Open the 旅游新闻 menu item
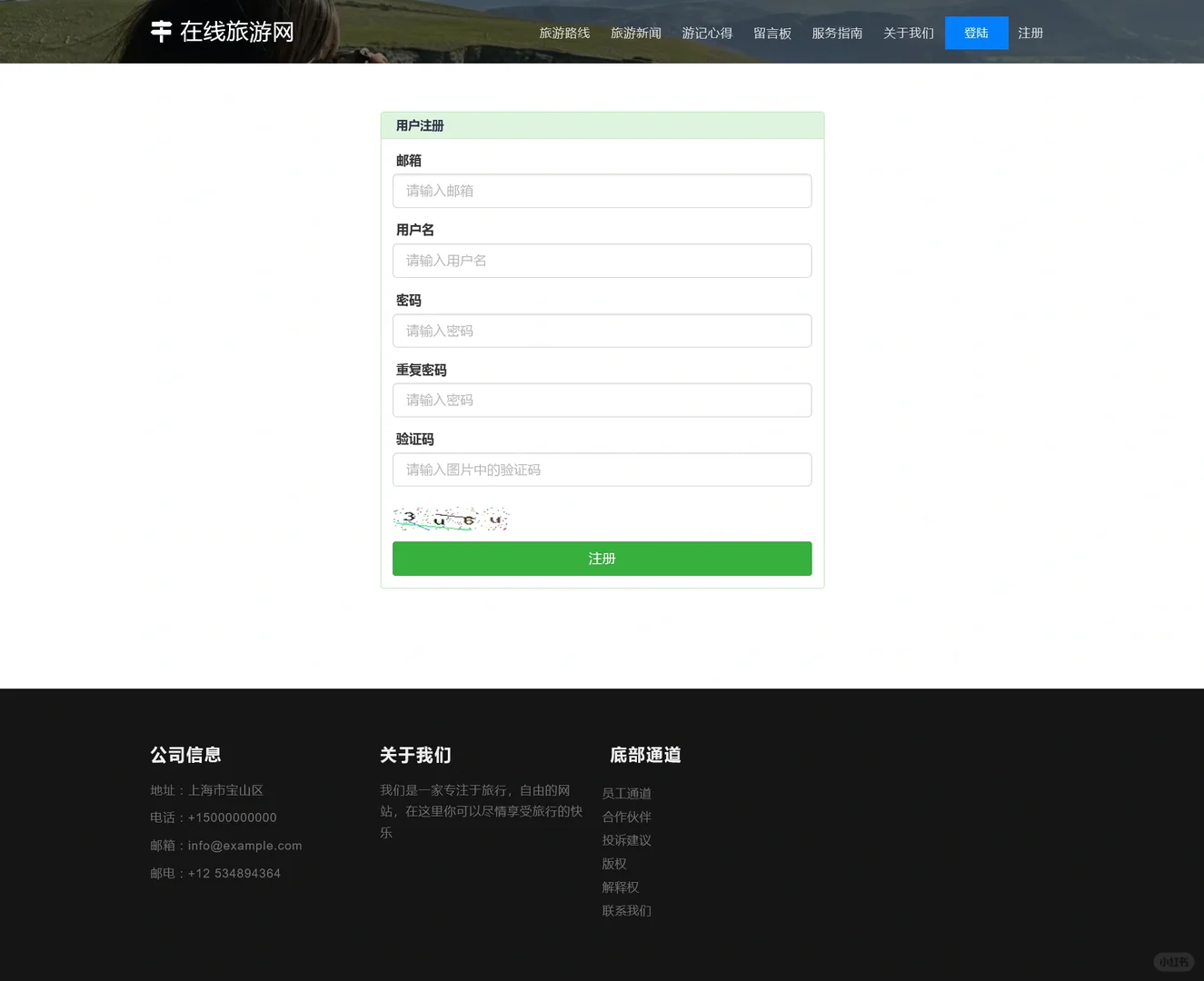The width and height of the screenshot is (1204, 981). [x=635, y=33]
